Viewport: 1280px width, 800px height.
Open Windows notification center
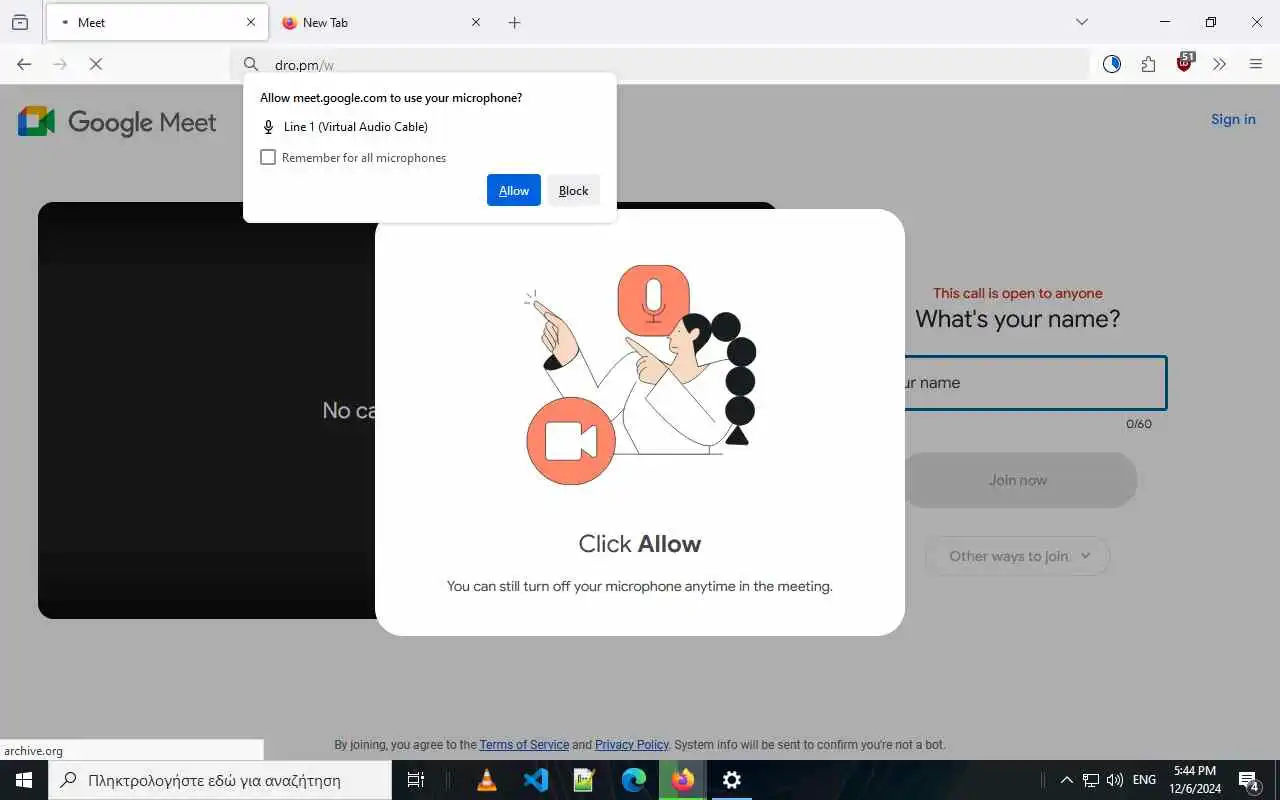1249,780
